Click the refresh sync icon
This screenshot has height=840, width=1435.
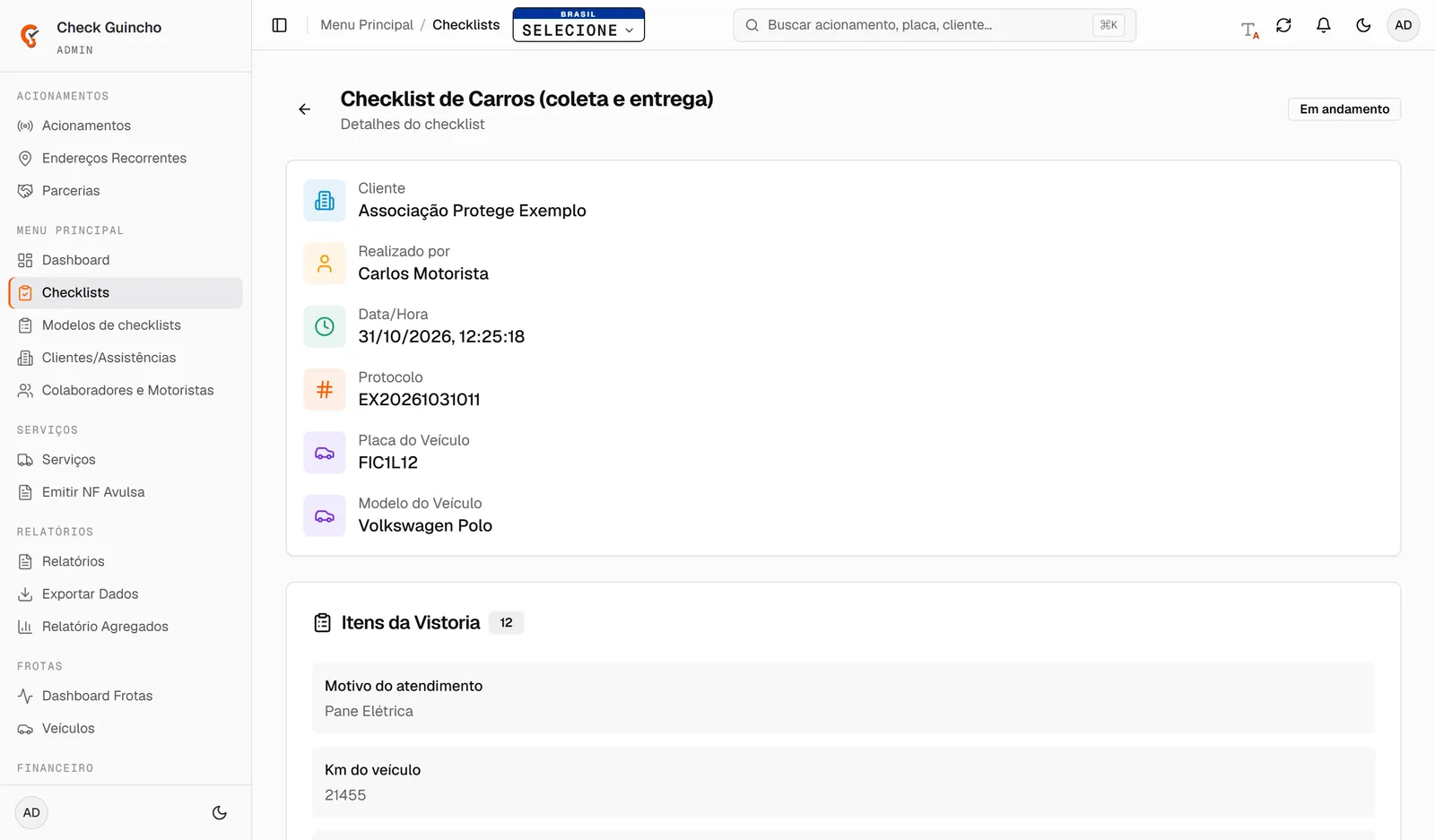pos(1284,25)
